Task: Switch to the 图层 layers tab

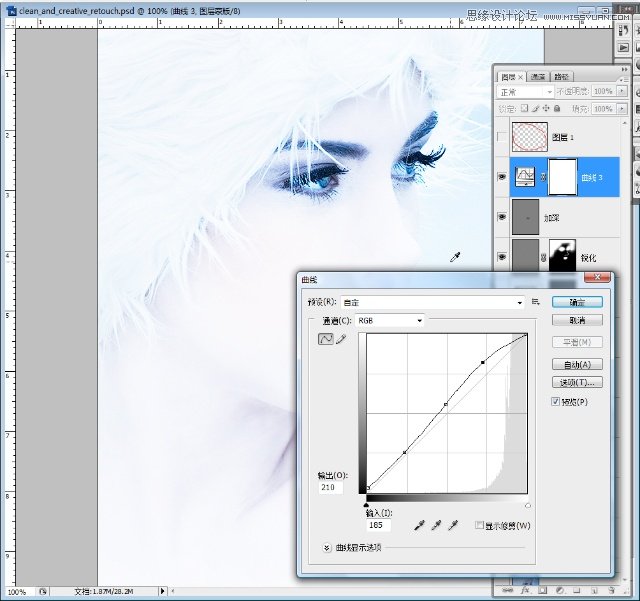Action: [511, 77]
